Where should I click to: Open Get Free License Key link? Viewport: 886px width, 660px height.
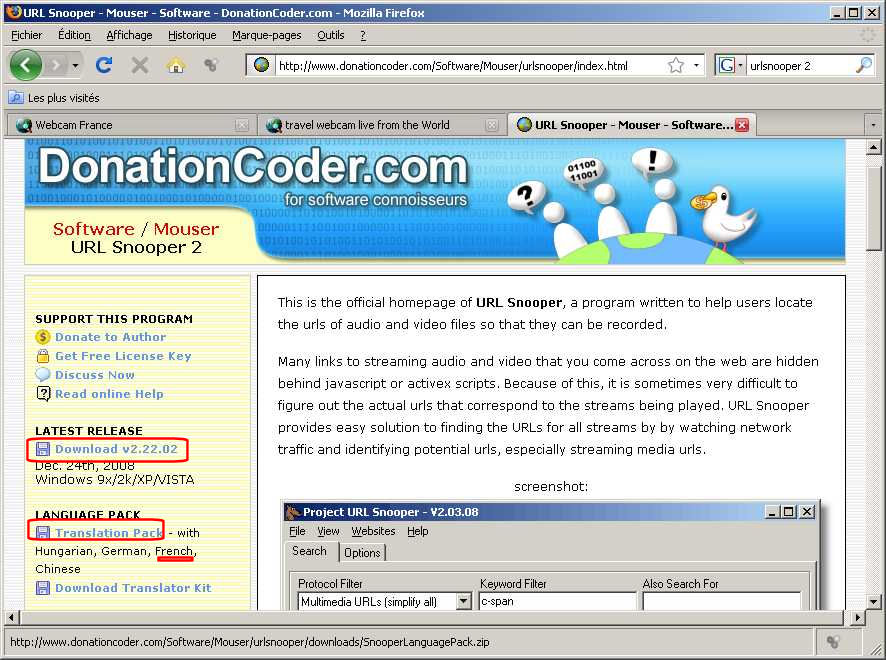point(123,356)
